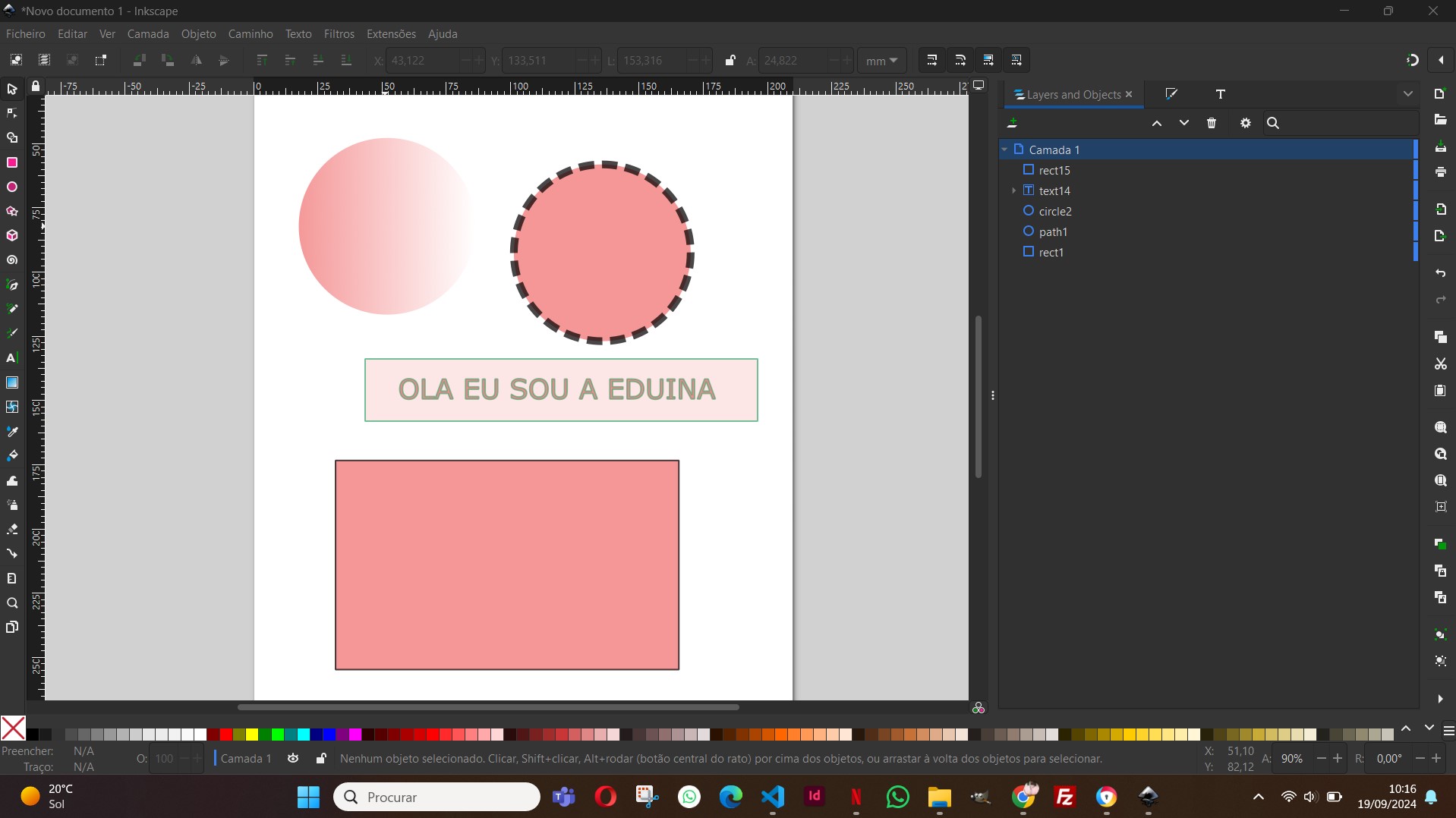This screenshot has height=818, width=1456.
Task: Select the Text tool
Action: point(12,357)
